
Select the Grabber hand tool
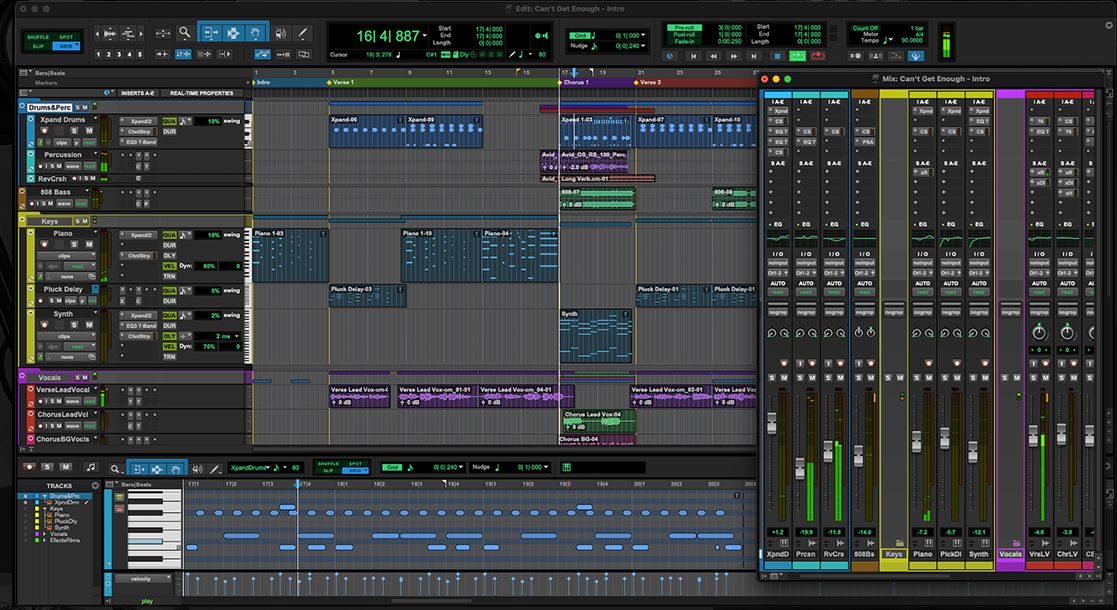coord(256,33)
